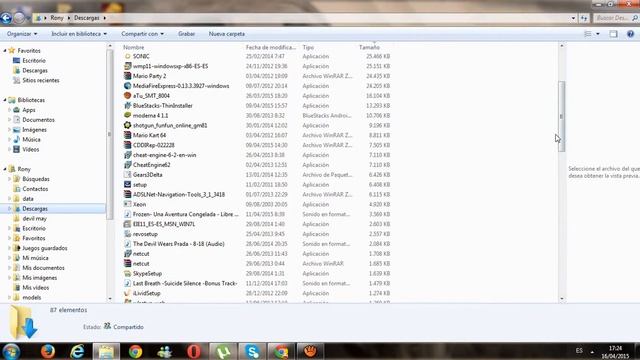640x360 pixels.
Task: Click file list vertical scrollbar thumb
Action: pyautogui.click(x=562, y=116)
